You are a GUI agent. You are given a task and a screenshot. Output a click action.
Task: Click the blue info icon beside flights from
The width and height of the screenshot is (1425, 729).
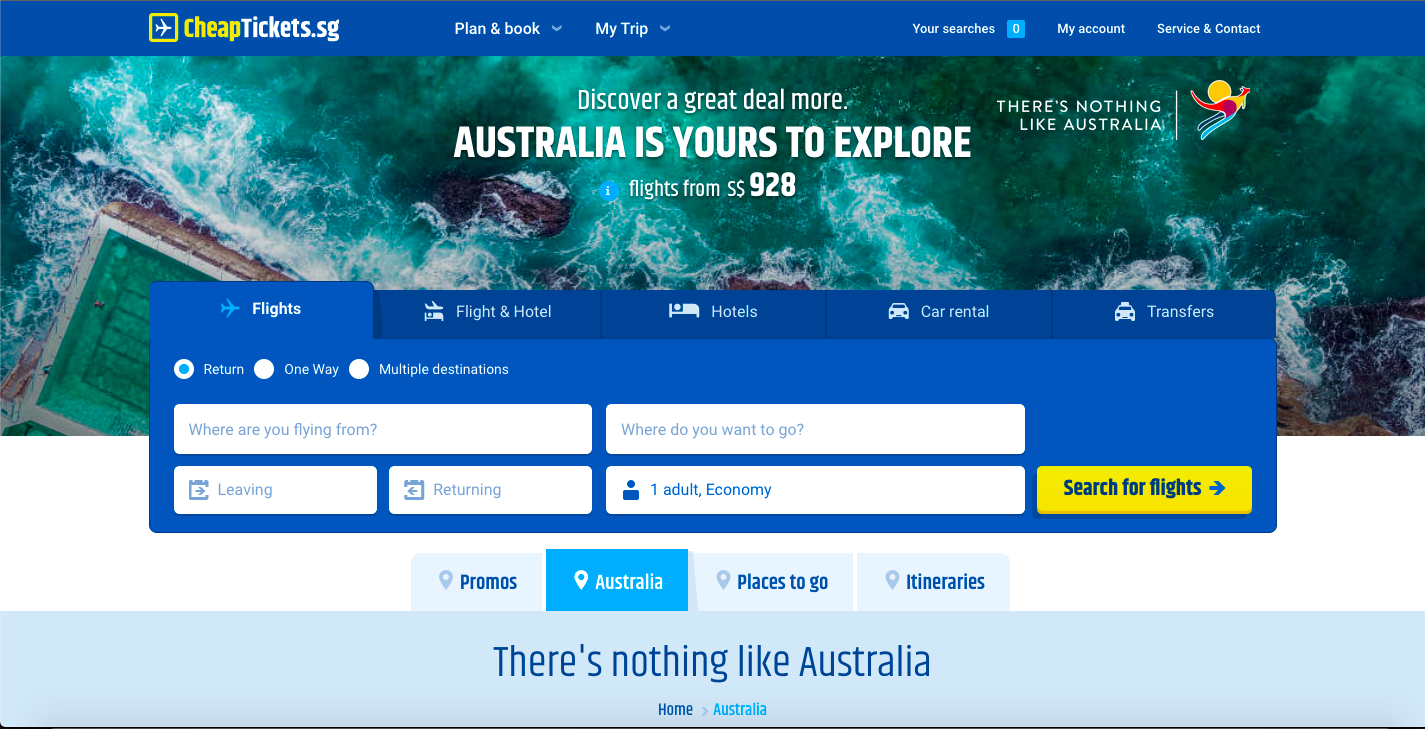click(608, 190)
